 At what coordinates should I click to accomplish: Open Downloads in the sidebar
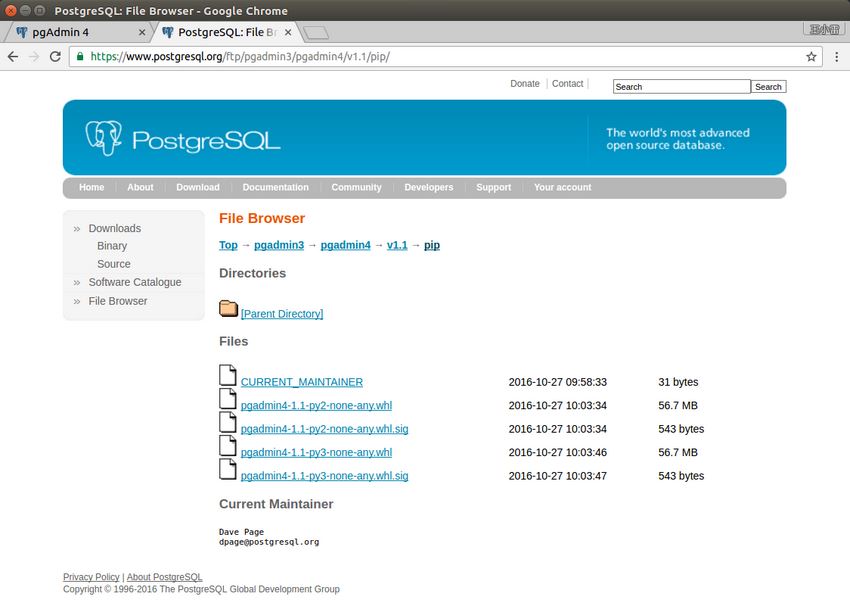click(x=115, y=229)
